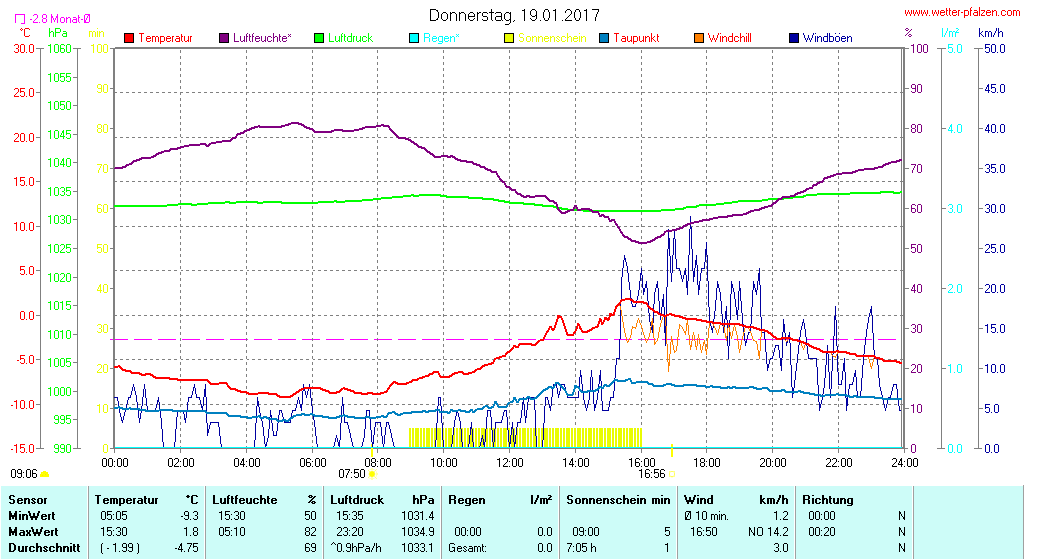The width and height of the screenshot is (1058, 559).
Task: Click the chart title Donnerstag, 19.01.2017
Action: click(x=514, y=15)
